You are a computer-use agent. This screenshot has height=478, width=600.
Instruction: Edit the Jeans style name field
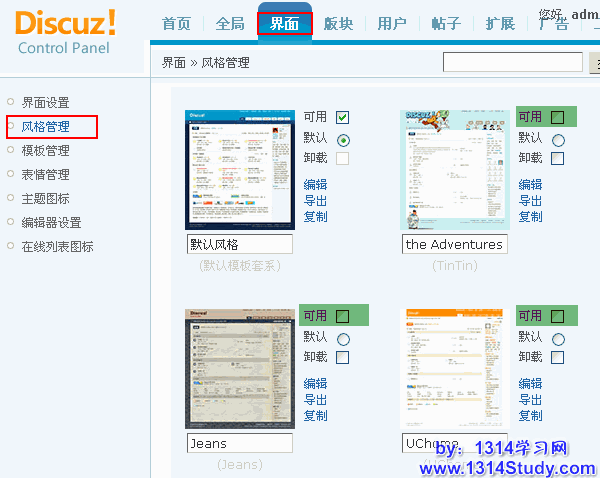[x=239, y=443]
